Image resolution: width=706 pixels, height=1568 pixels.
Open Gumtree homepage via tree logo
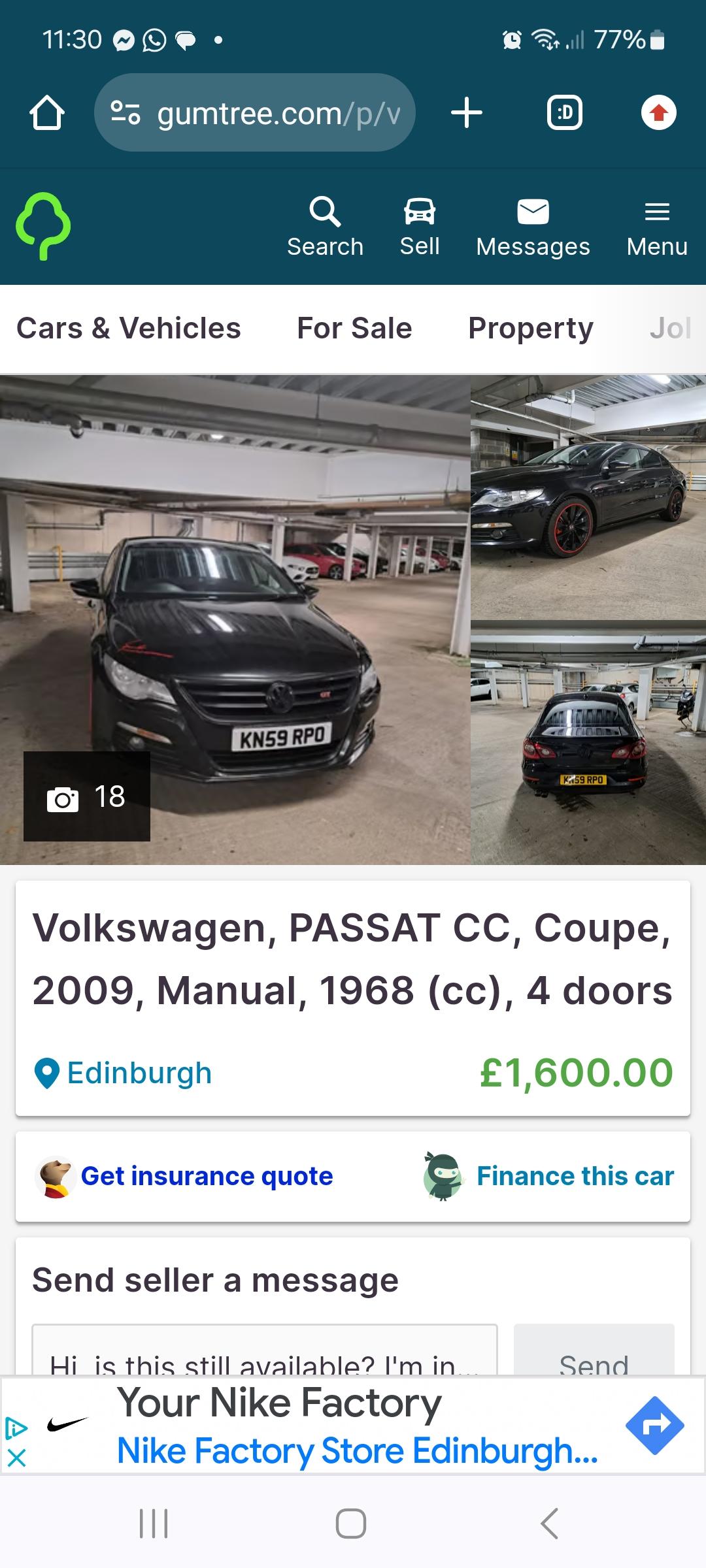[x=43, y=226]
